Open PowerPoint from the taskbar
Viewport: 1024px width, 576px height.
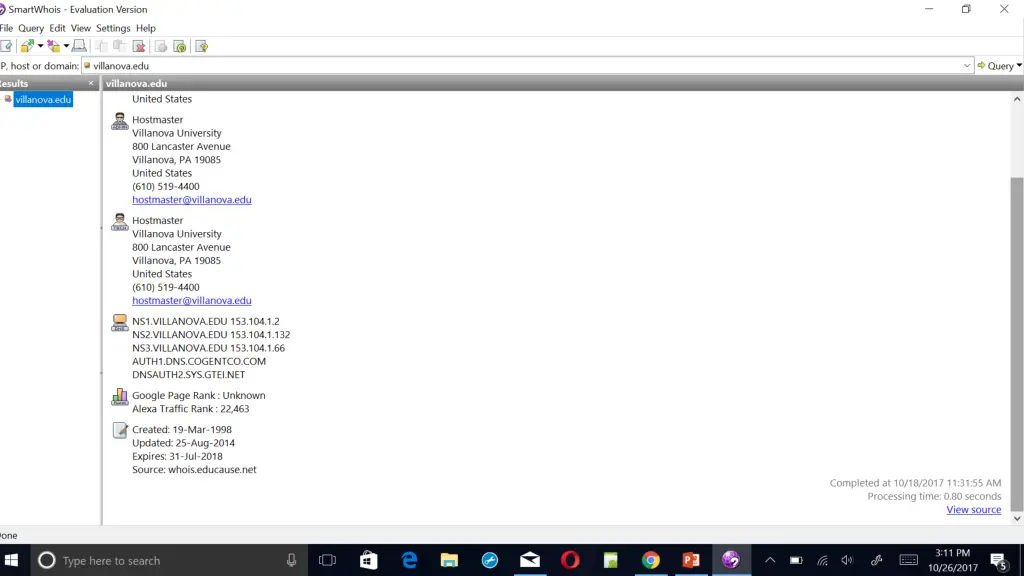691,560
